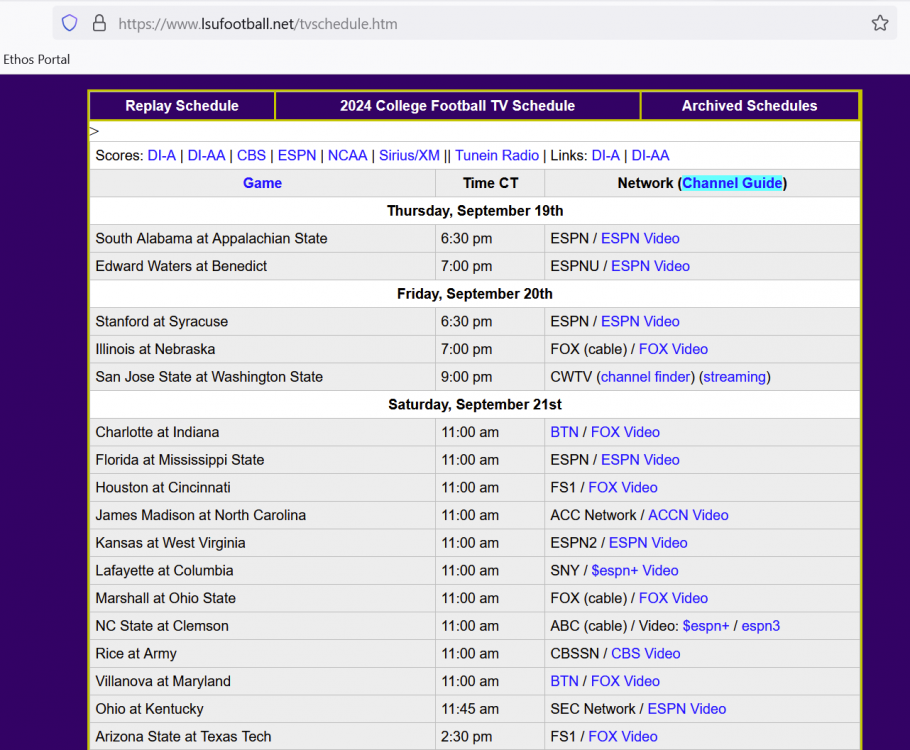Bookmark this page with the star icon

[879, 23]
